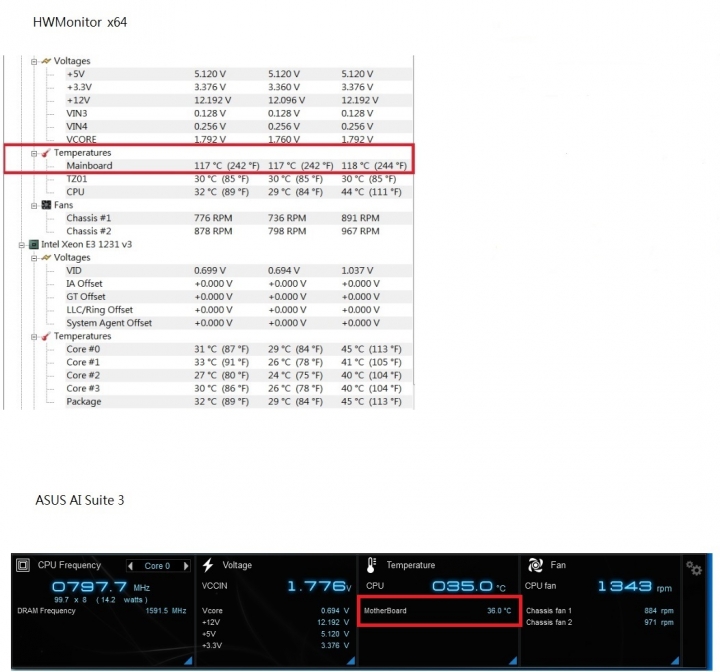
Task: Click the 1.037 V VID max value
Action: click(x=357, y=271)
